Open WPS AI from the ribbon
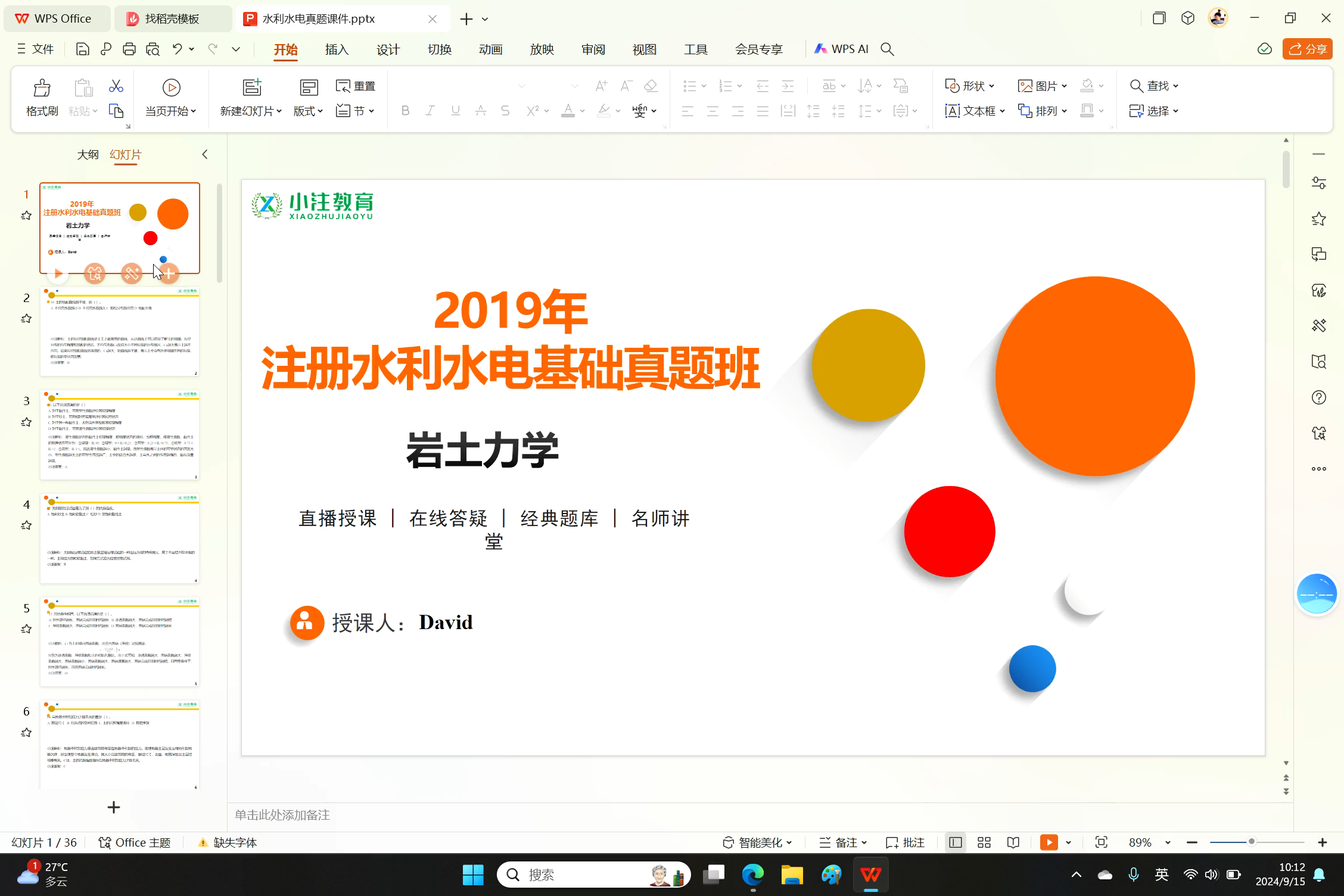Screen dimensions: 1344x896 click(842, 49)
